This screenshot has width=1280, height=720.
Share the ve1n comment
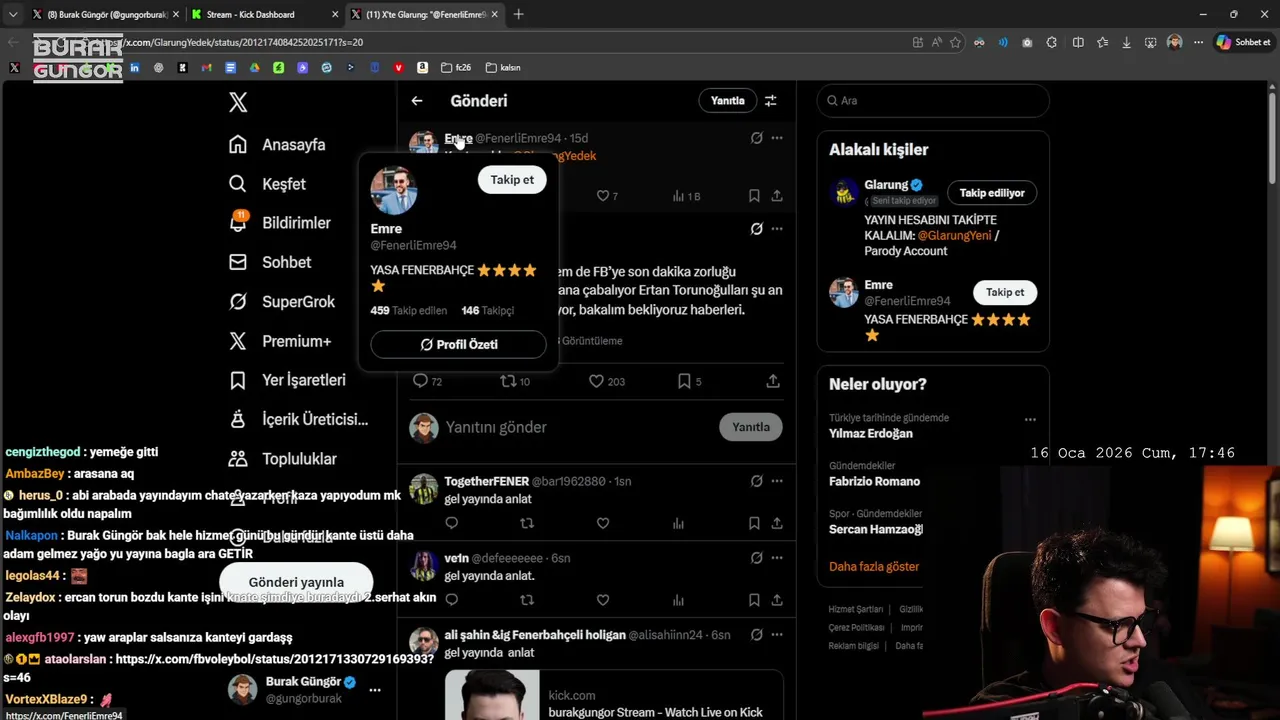[x=777, y=600]
